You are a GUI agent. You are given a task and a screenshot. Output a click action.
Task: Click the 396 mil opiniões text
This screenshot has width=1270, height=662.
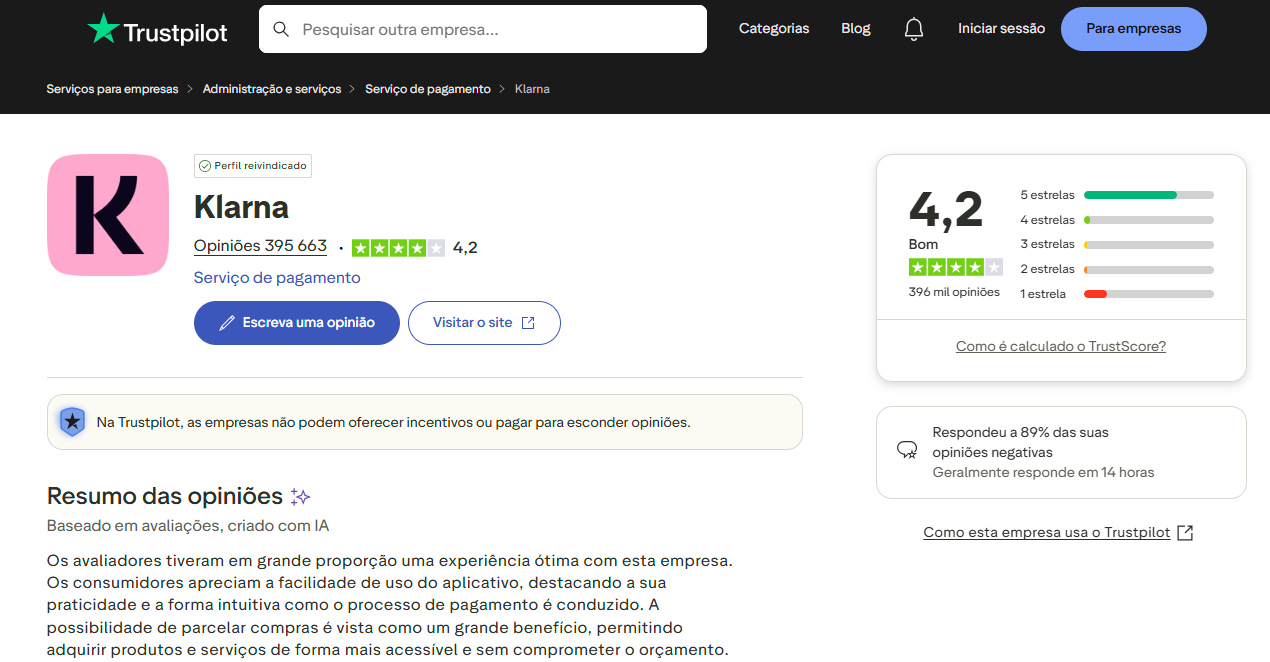(x=954, y=292)
